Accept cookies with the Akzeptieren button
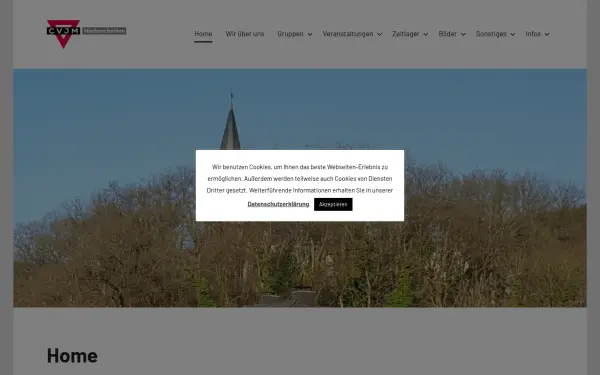Viewport: 600px width, 375px height. (x=333, y=204)
